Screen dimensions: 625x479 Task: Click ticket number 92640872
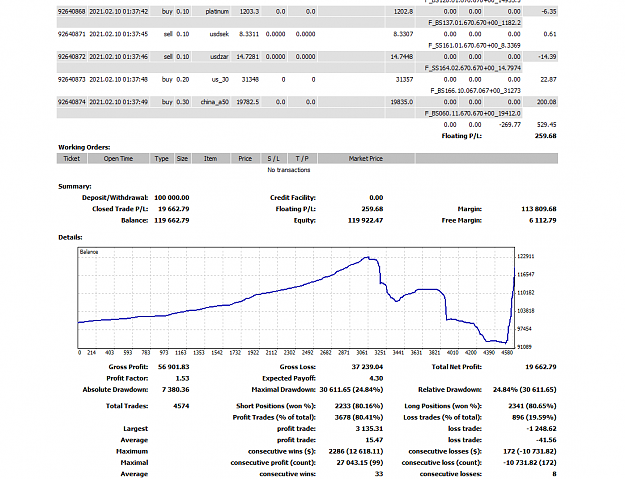tap(71, 57)
